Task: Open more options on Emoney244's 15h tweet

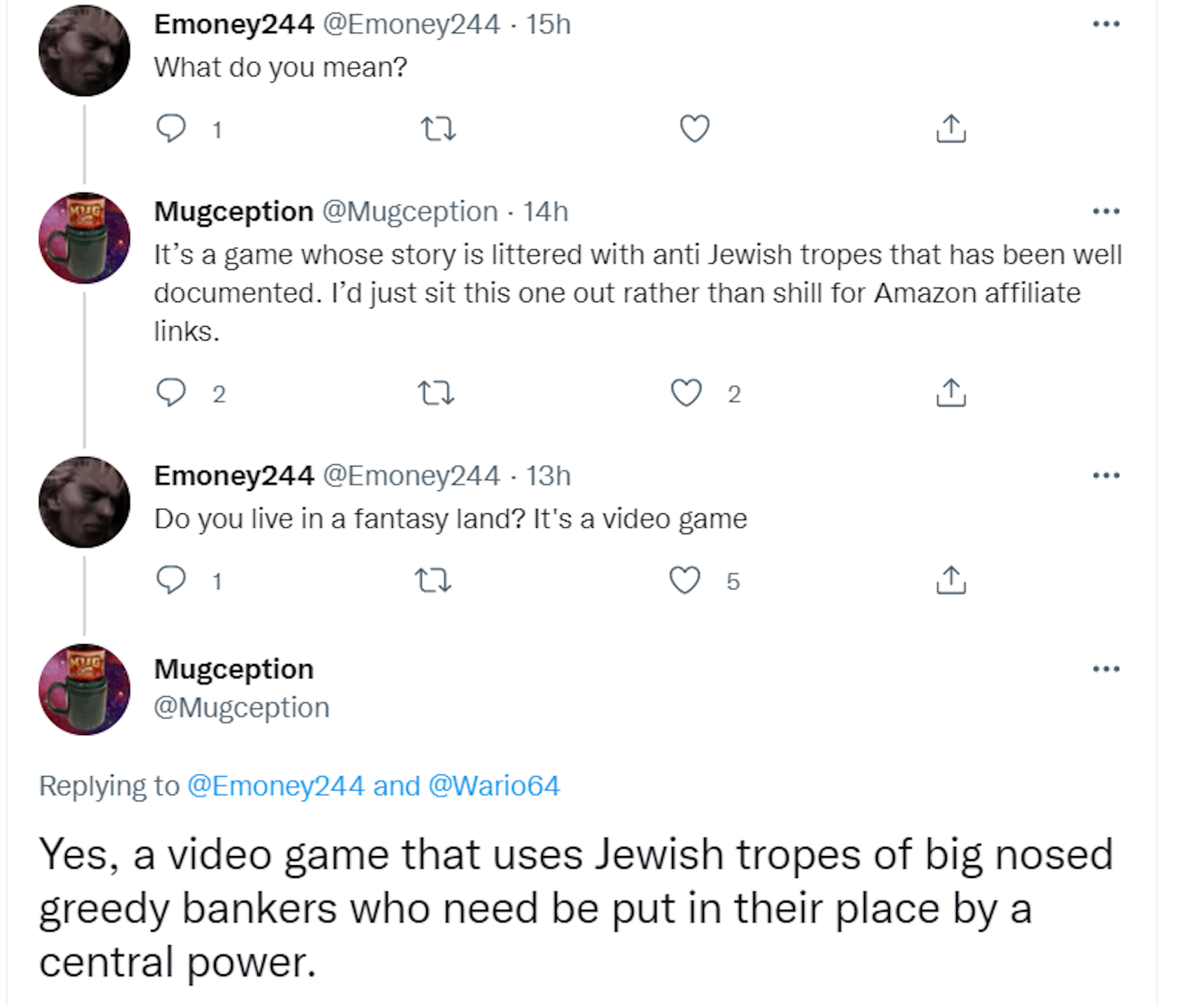Action: pos(1106,24)
